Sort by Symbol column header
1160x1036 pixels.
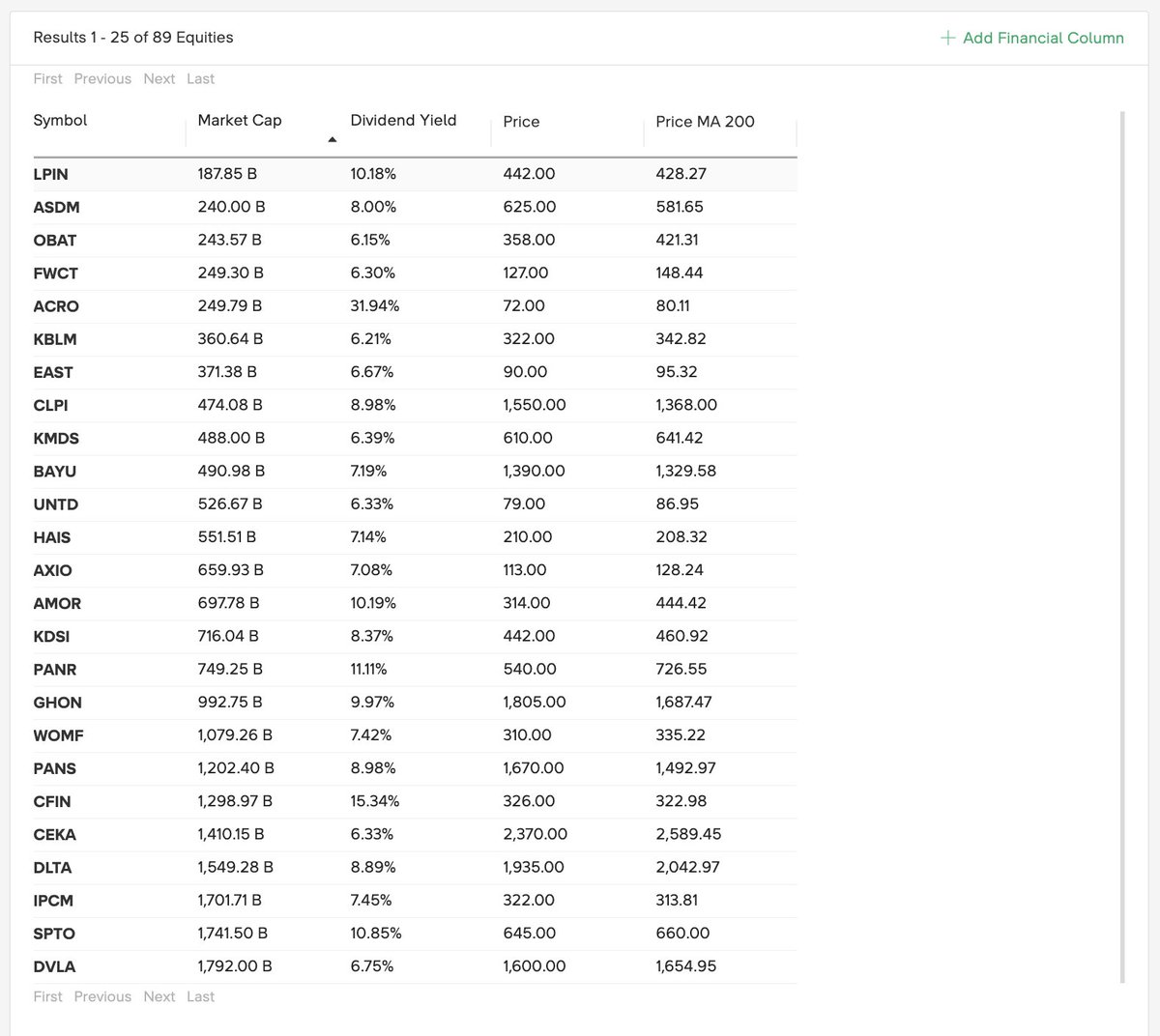coord(60,120)
